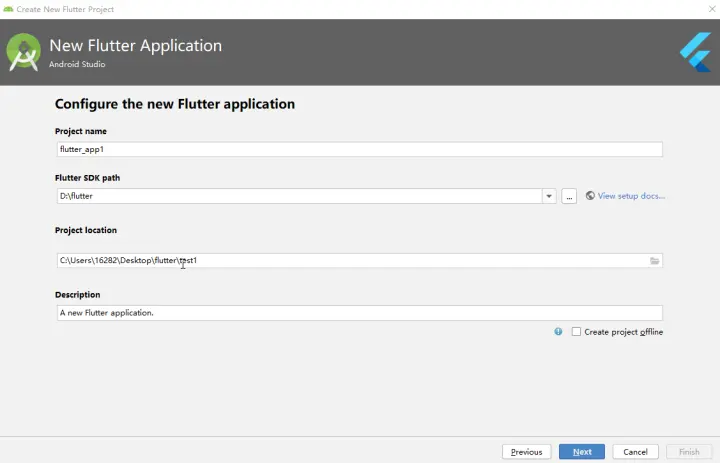This screenshot has width=720, height=463.
Task: Click the disabled Finish button
Action: [689, 452]
